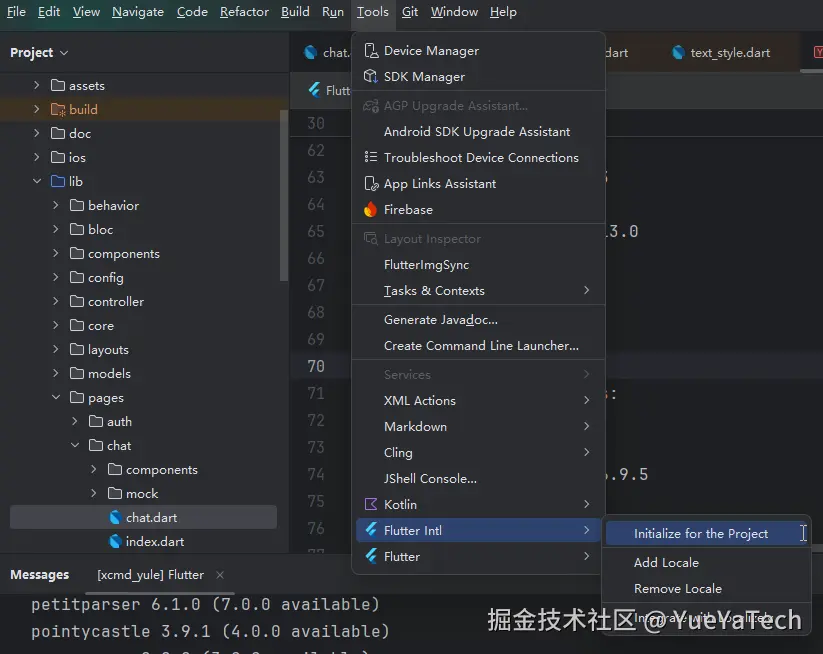This screenshot has width=823, height=654.
Task: Expand the build folder
Action: pyautogui.click(x=36, y=109)
